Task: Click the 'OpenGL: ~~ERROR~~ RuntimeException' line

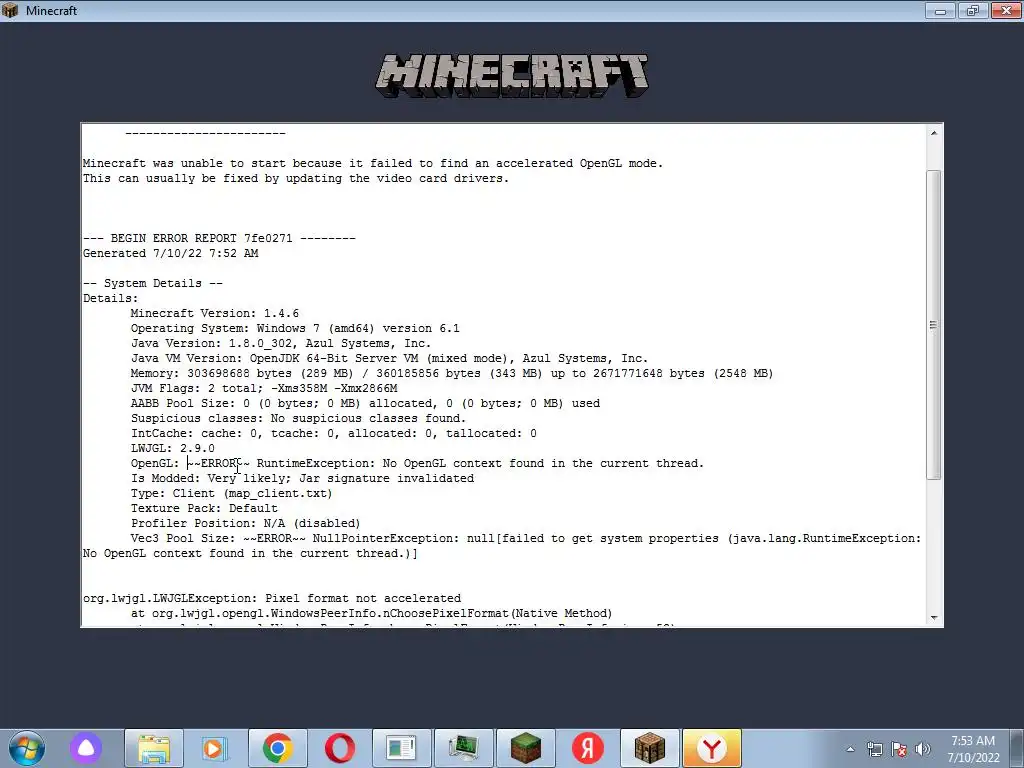Action: 417,464
